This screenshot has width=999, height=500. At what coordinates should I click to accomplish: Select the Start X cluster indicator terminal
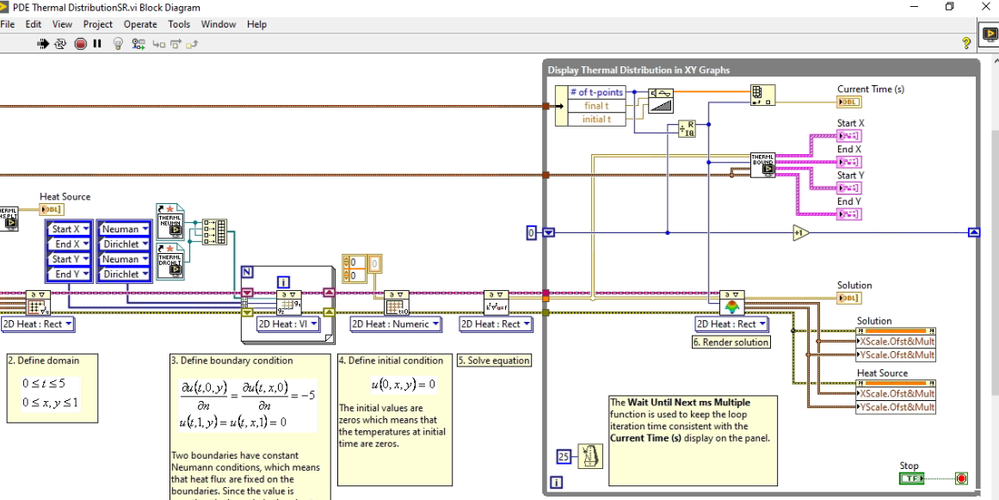[849, 136]
